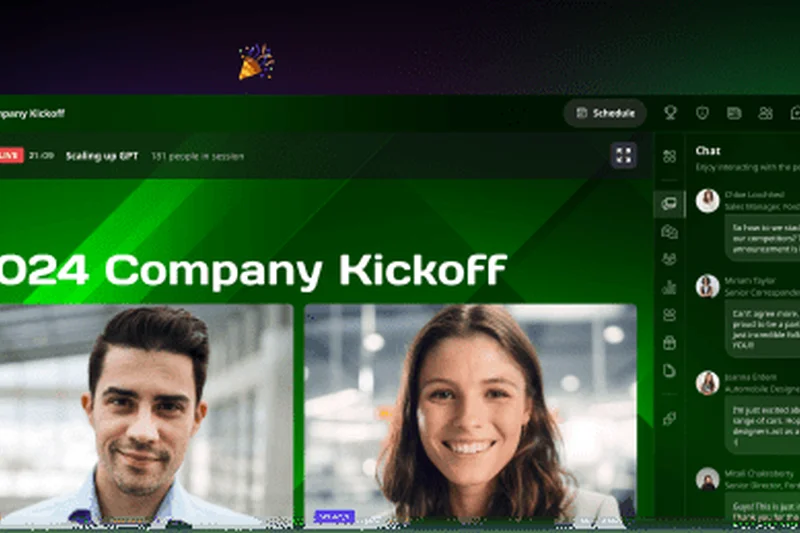Click the card icon next to the shield
The image size is (800, 533).
click(734, 113)
